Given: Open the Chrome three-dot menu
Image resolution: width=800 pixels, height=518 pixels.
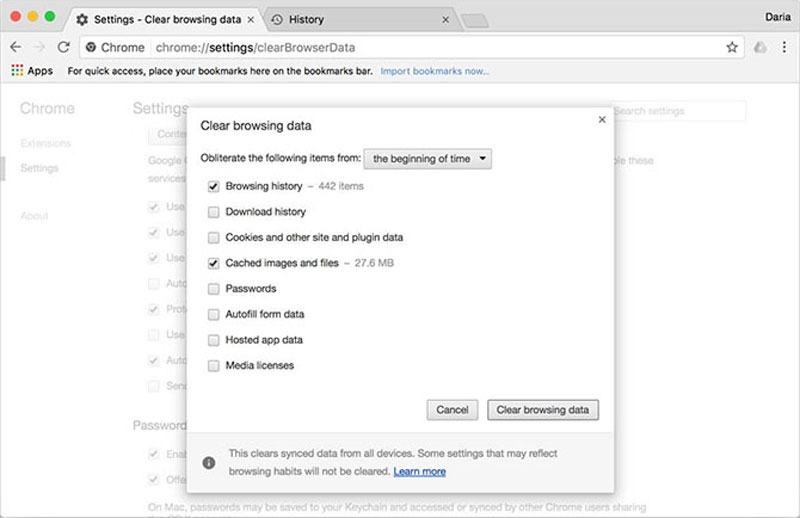Looking at the screenshot, I should pyautogui.click(x=784, y=47).
